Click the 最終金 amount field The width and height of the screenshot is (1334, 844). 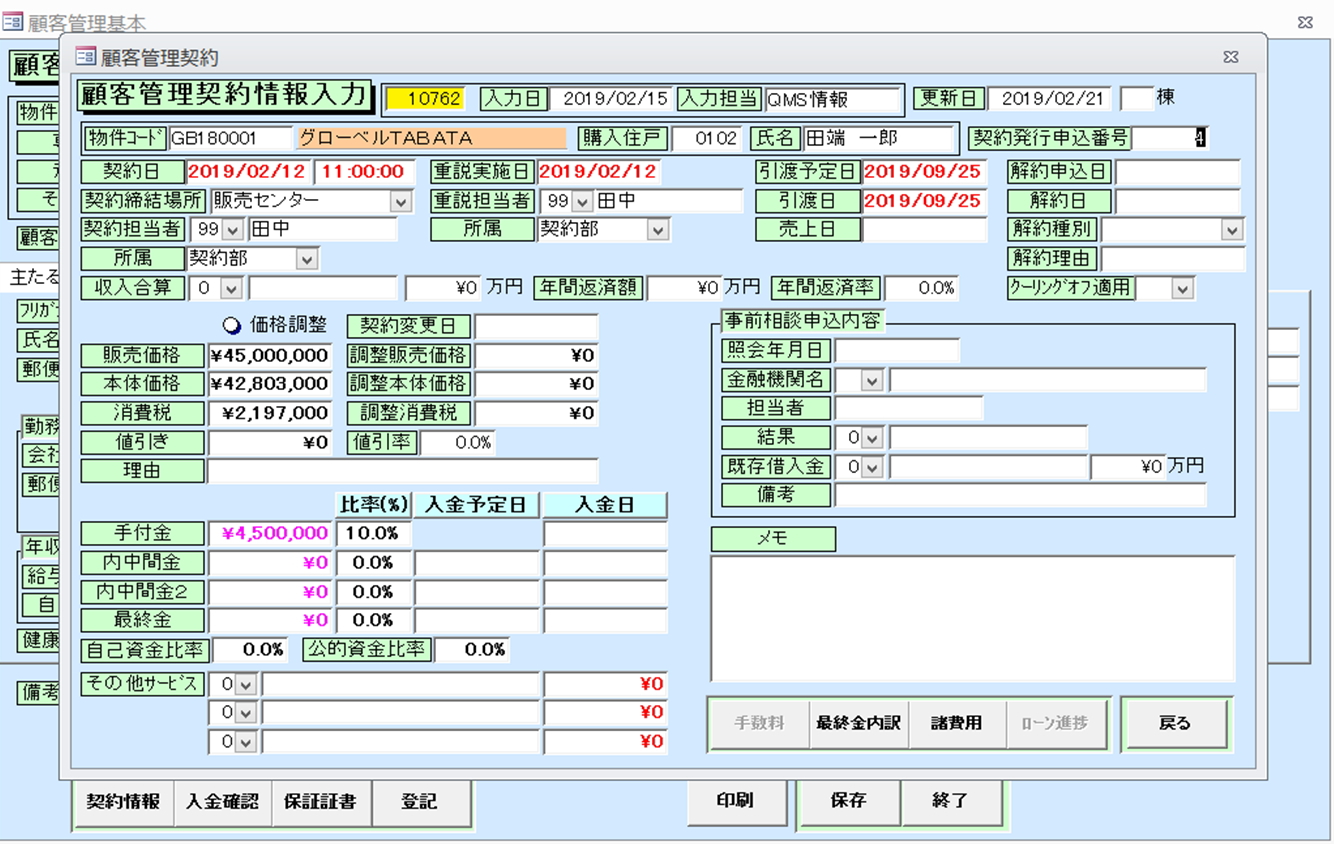(x=270, y=621)
